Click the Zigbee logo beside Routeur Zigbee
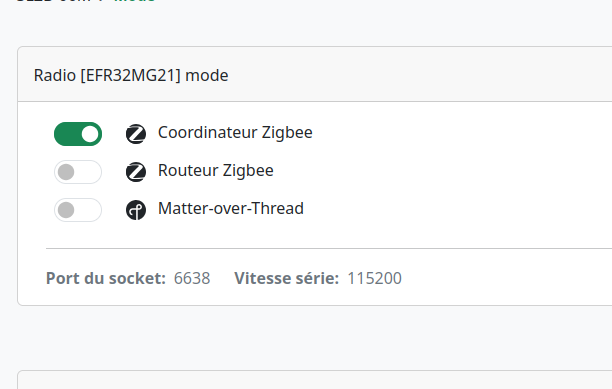612x389 pixels. 136,172
